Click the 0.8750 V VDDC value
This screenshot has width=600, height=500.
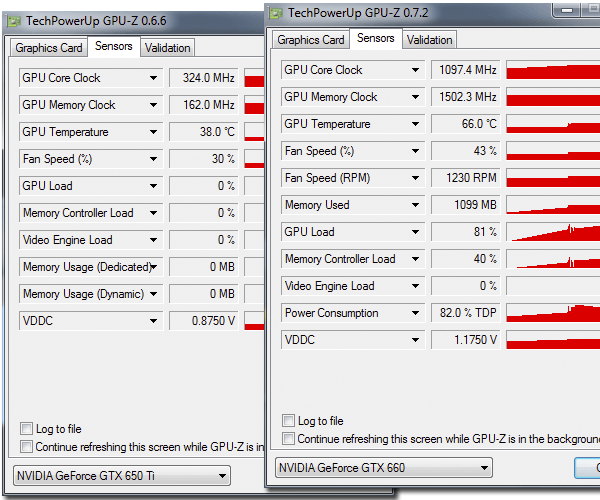(x=204, y=321)
